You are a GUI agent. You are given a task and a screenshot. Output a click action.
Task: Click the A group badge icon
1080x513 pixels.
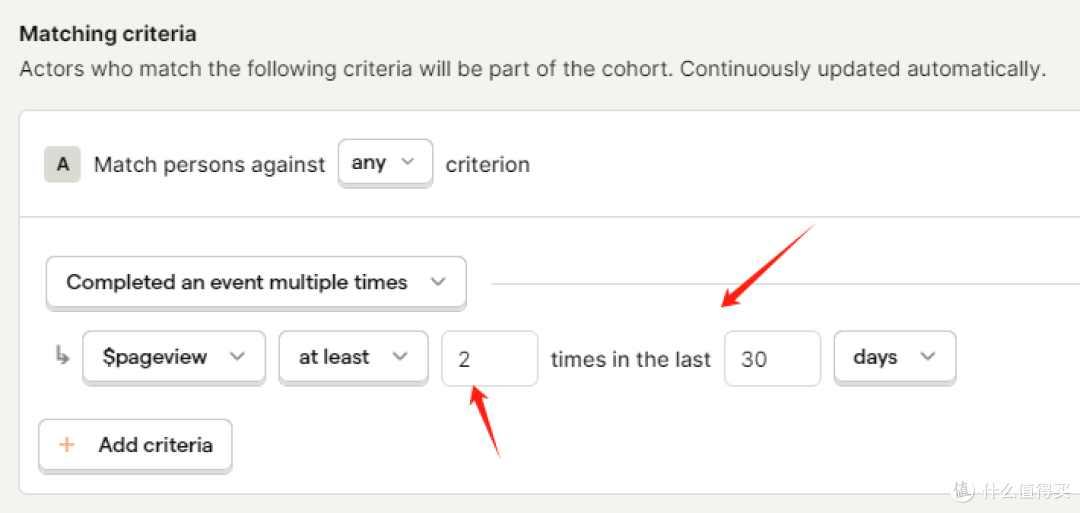click(x=62, y=164)
